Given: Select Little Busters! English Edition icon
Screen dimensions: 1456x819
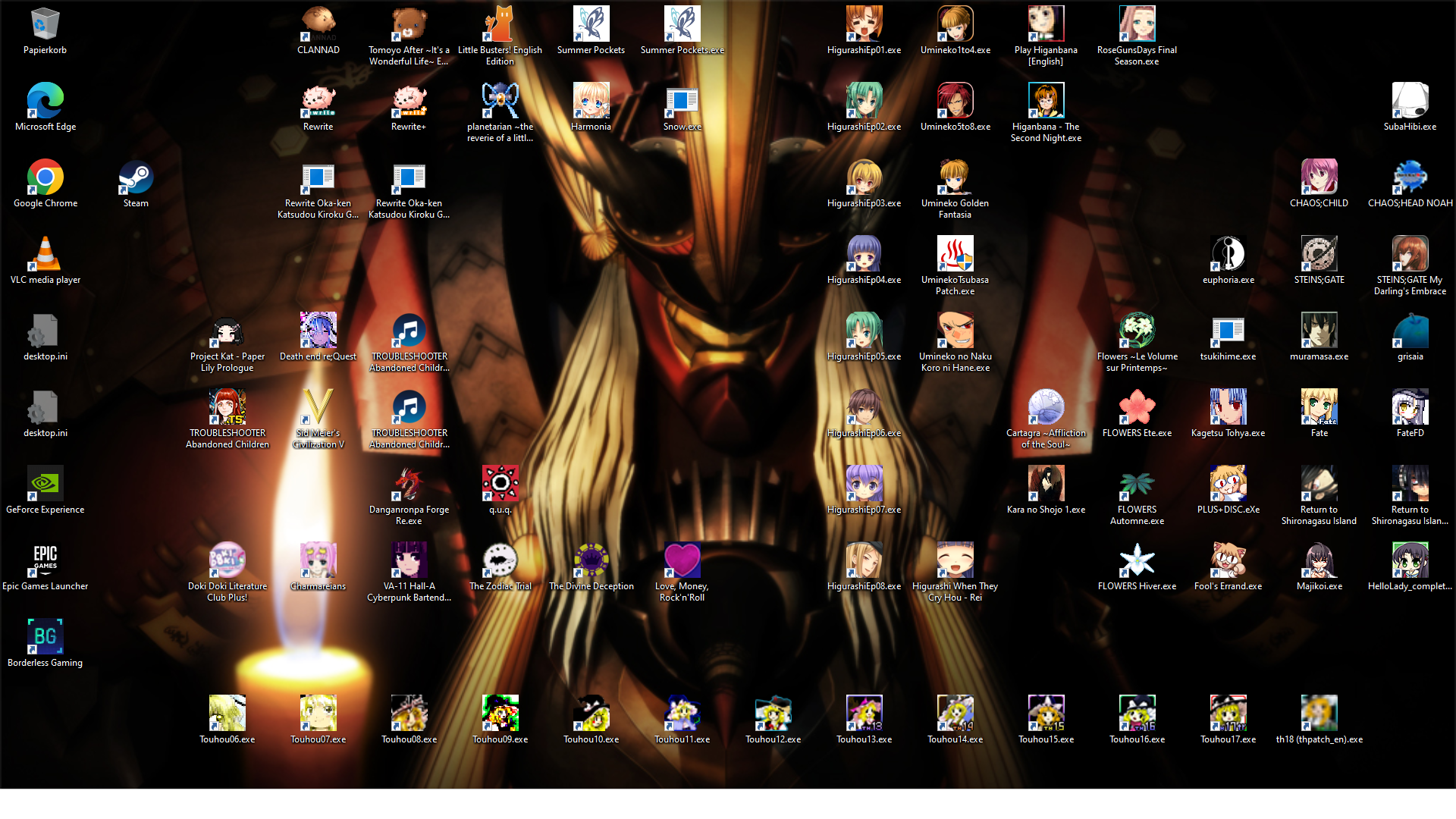Looking at the screenshot, I should coord(500,24).
